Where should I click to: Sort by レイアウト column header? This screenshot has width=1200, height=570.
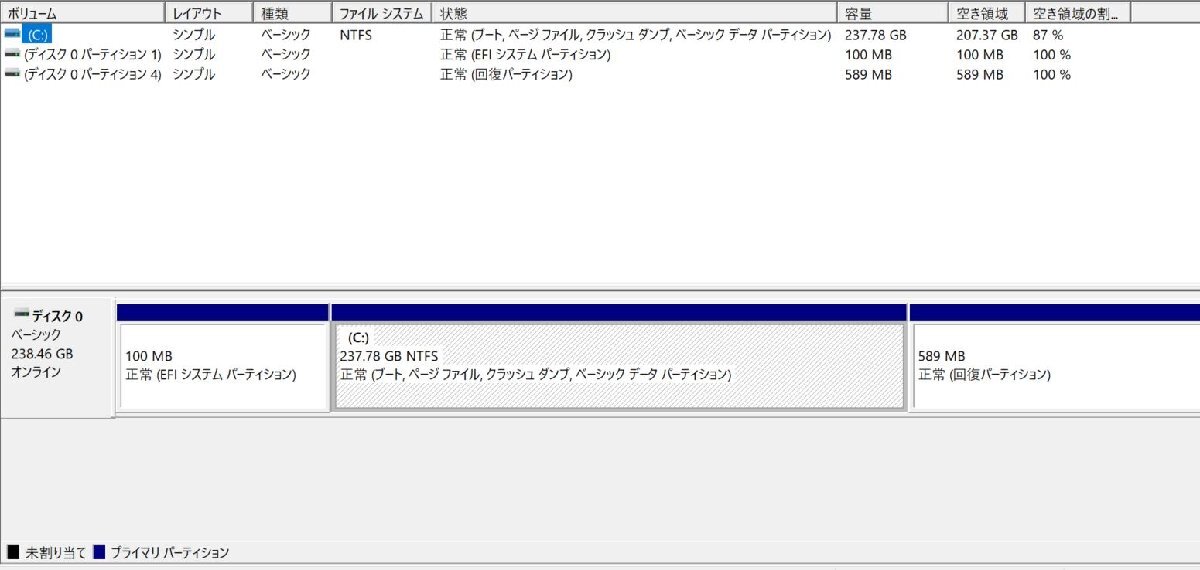208,13
